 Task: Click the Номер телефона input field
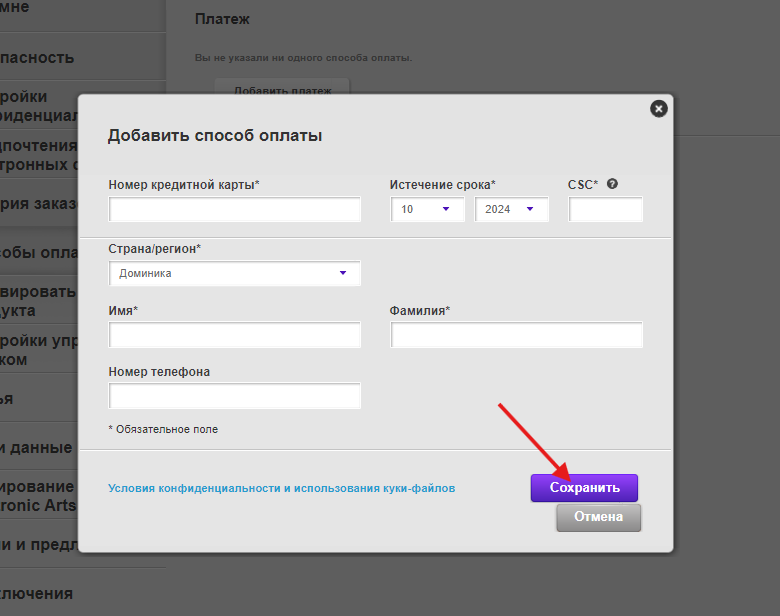(x=235, y=396)
